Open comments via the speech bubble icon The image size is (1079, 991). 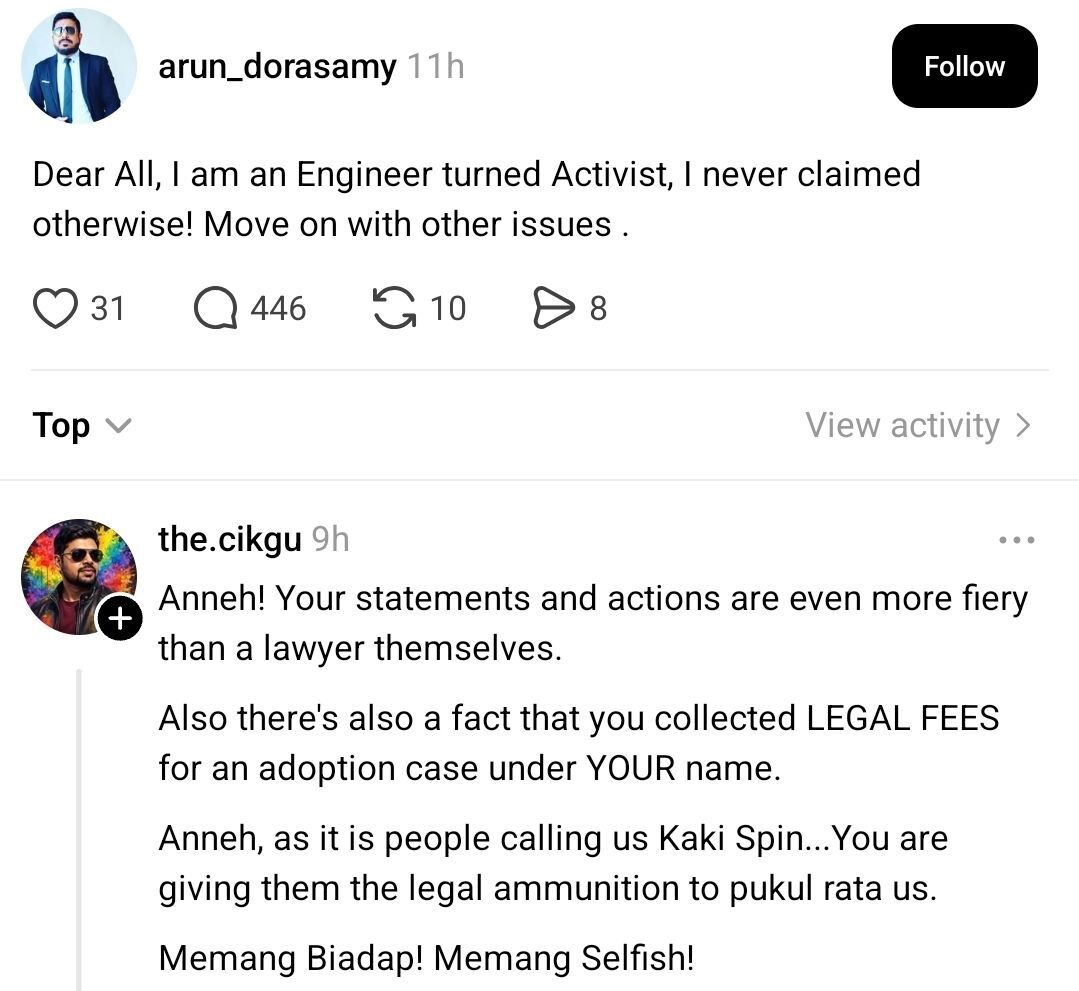pyautogui.click(x=215, y=309)
